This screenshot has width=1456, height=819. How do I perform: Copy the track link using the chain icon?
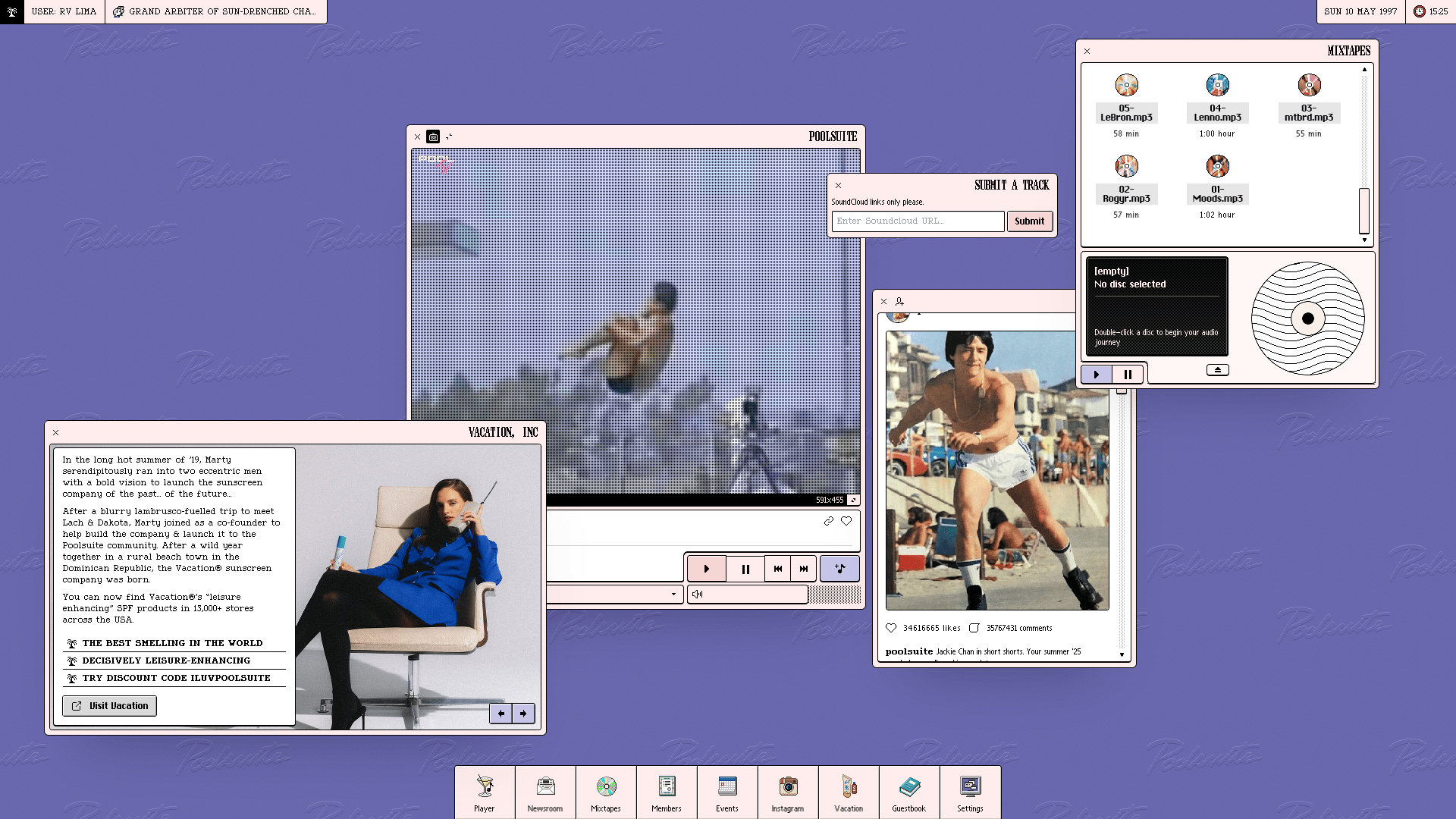point(829,521)
